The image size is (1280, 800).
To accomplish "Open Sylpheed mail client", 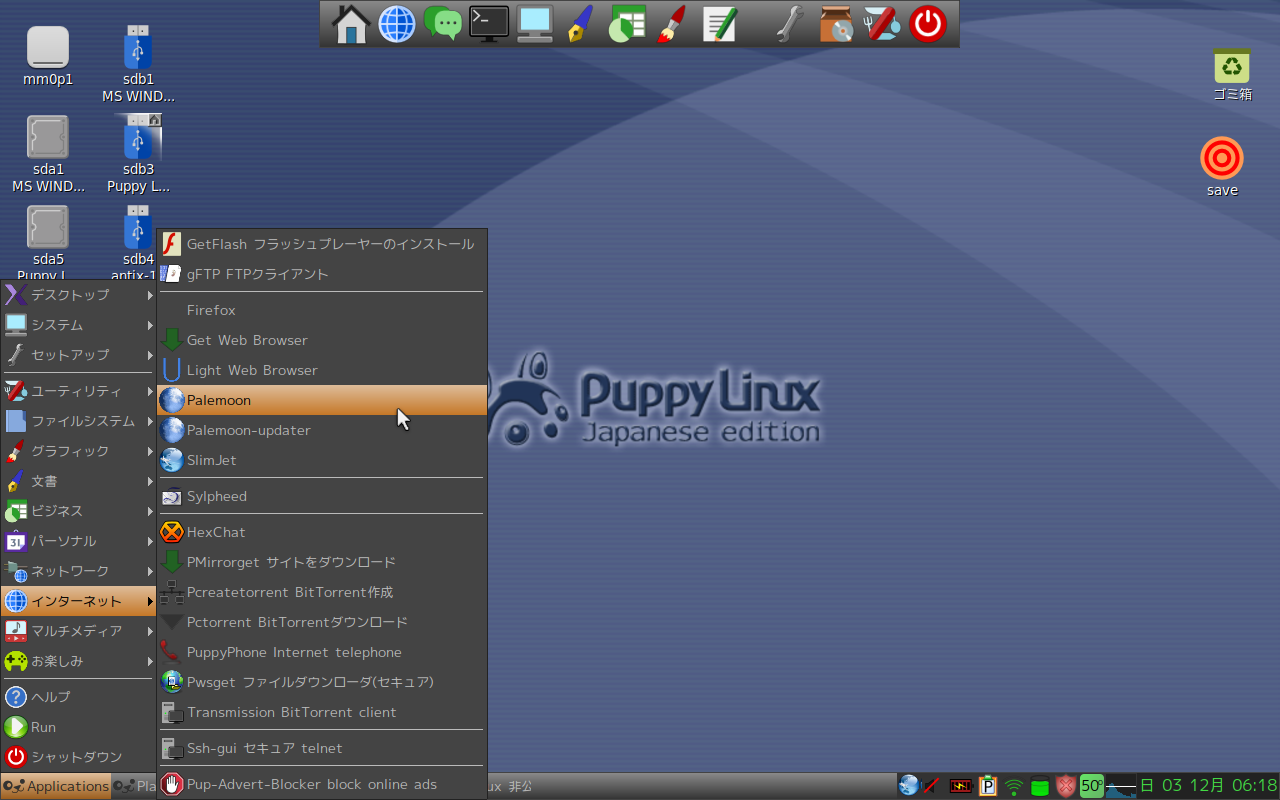I will [x=322, y=496].
